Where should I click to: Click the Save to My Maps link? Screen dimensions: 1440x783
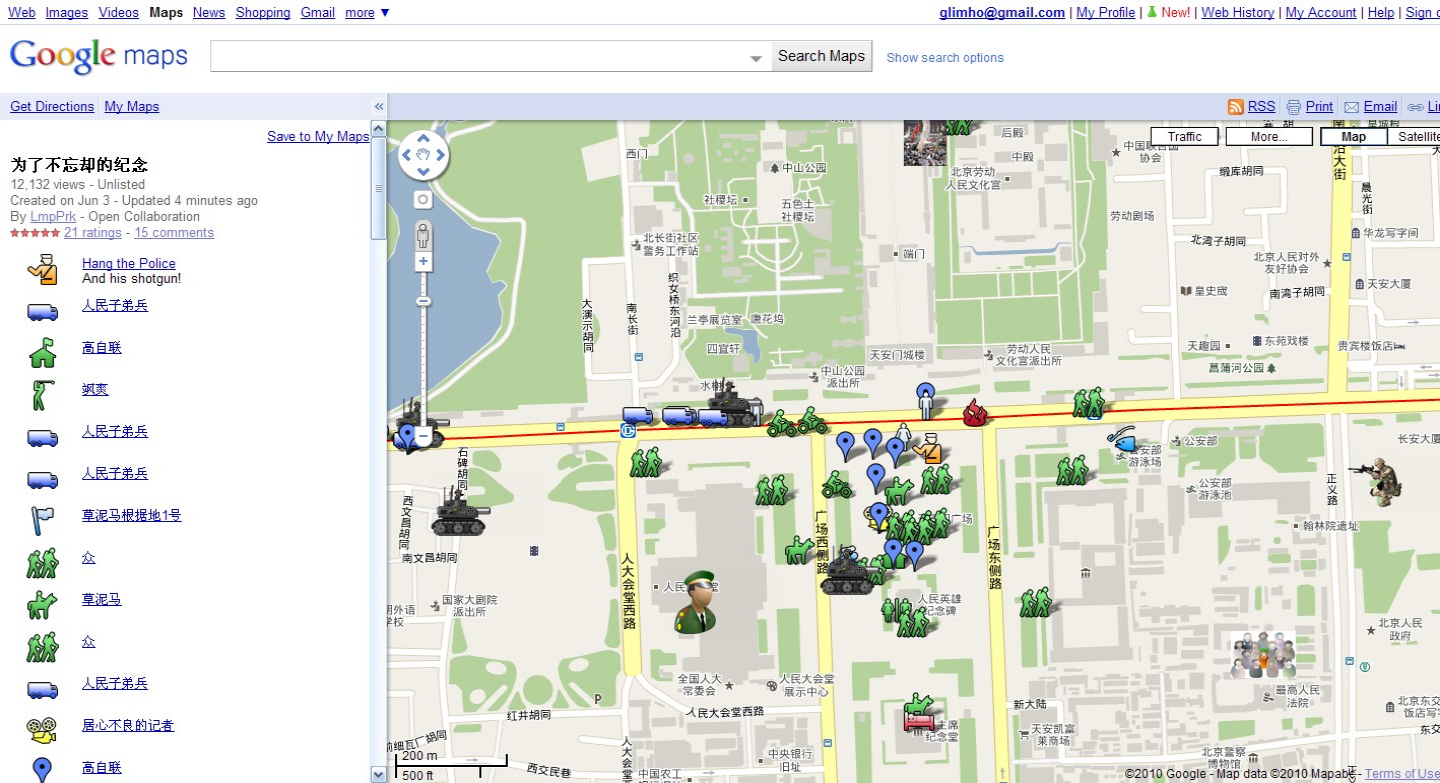point(318,137)
